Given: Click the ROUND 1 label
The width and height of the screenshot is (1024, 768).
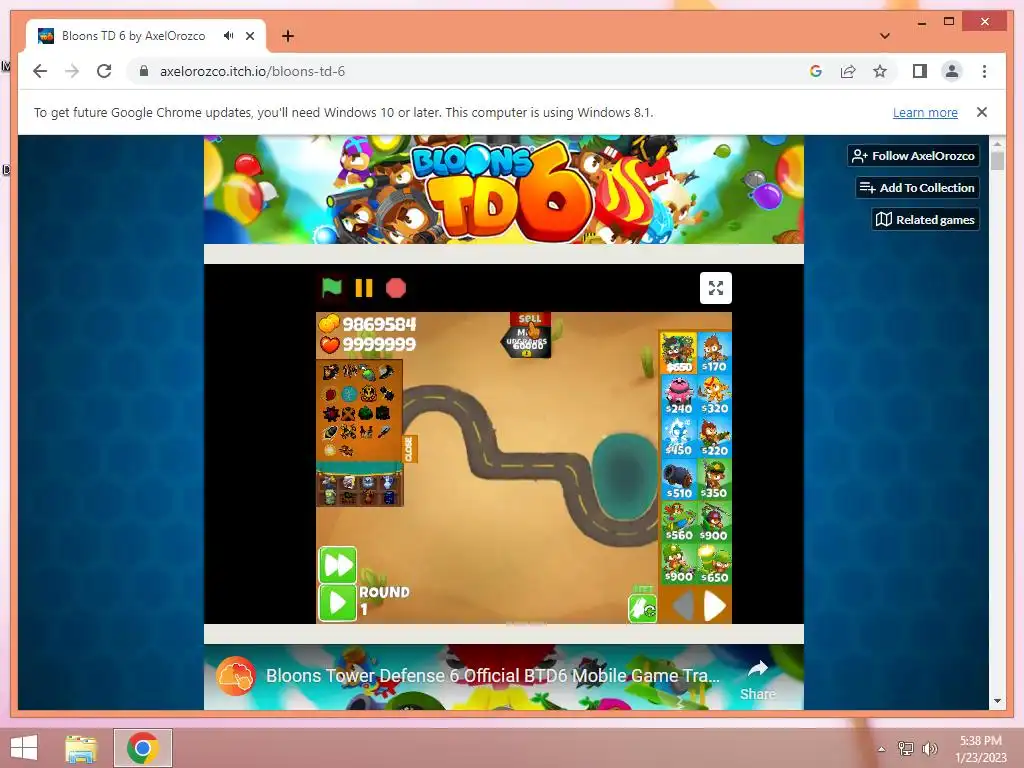Looking at the screenshot, I should point(384,600).
